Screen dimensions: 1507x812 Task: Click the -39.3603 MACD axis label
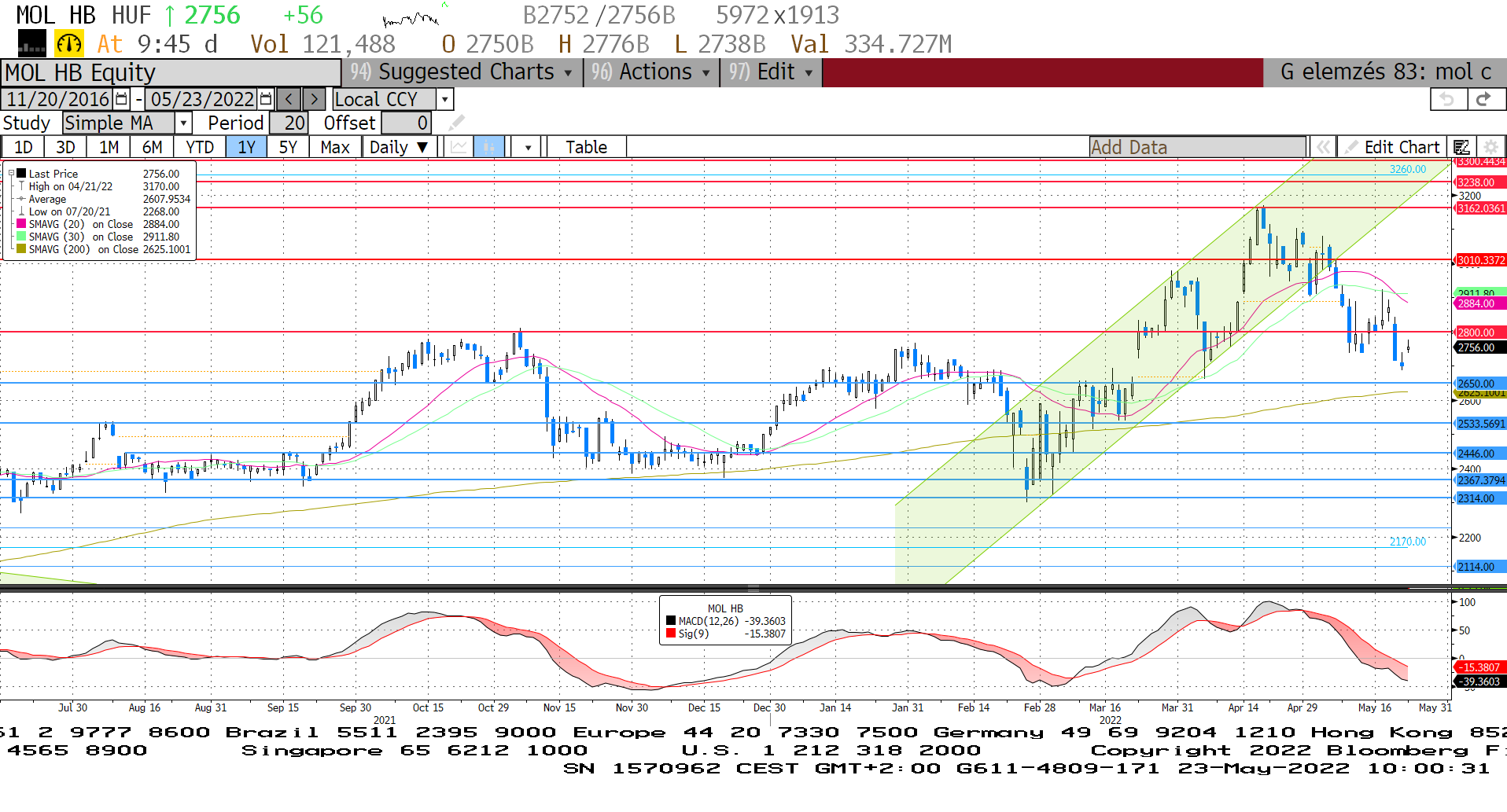[x=1480, y=682]
